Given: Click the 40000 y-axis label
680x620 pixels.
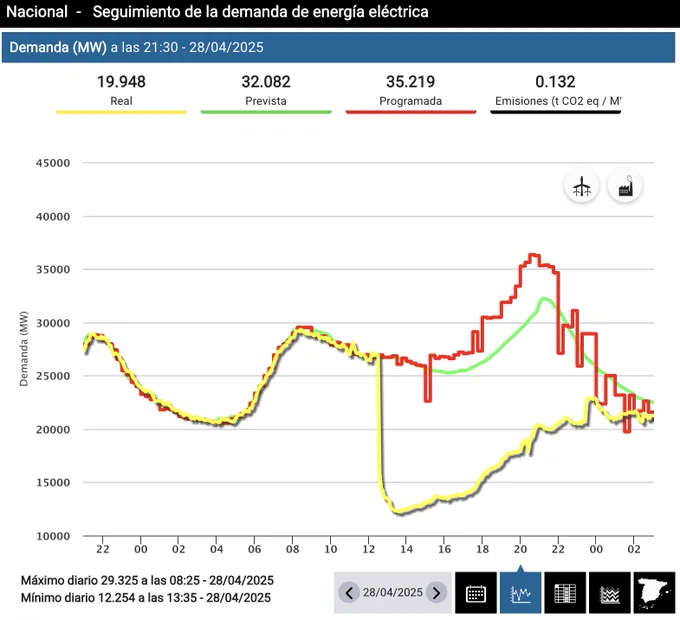Looking at the screenshot, I should [x=53, y=216].
